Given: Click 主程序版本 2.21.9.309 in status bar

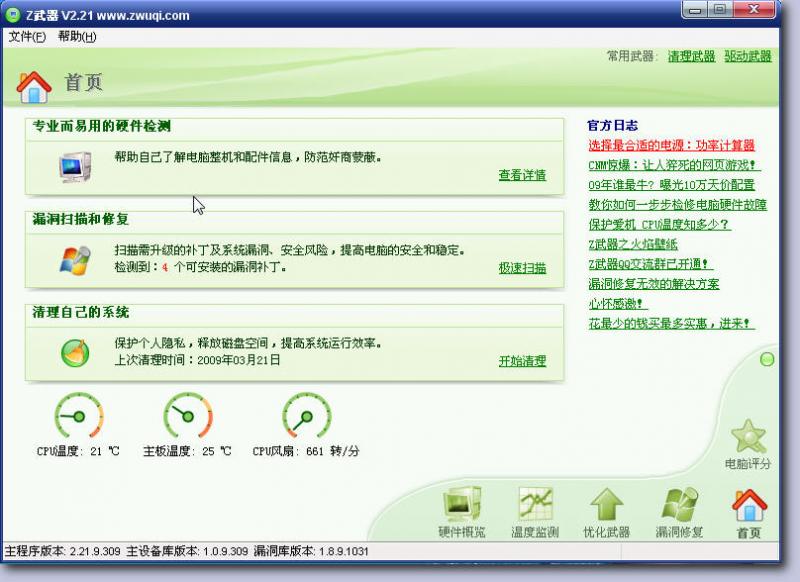Looking at the screenshot, I should click(63, 551).
